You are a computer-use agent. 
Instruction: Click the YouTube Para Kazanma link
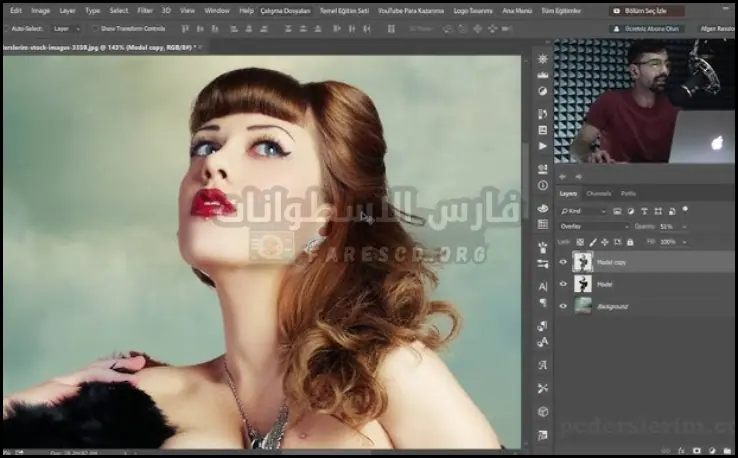click(410, 11)
